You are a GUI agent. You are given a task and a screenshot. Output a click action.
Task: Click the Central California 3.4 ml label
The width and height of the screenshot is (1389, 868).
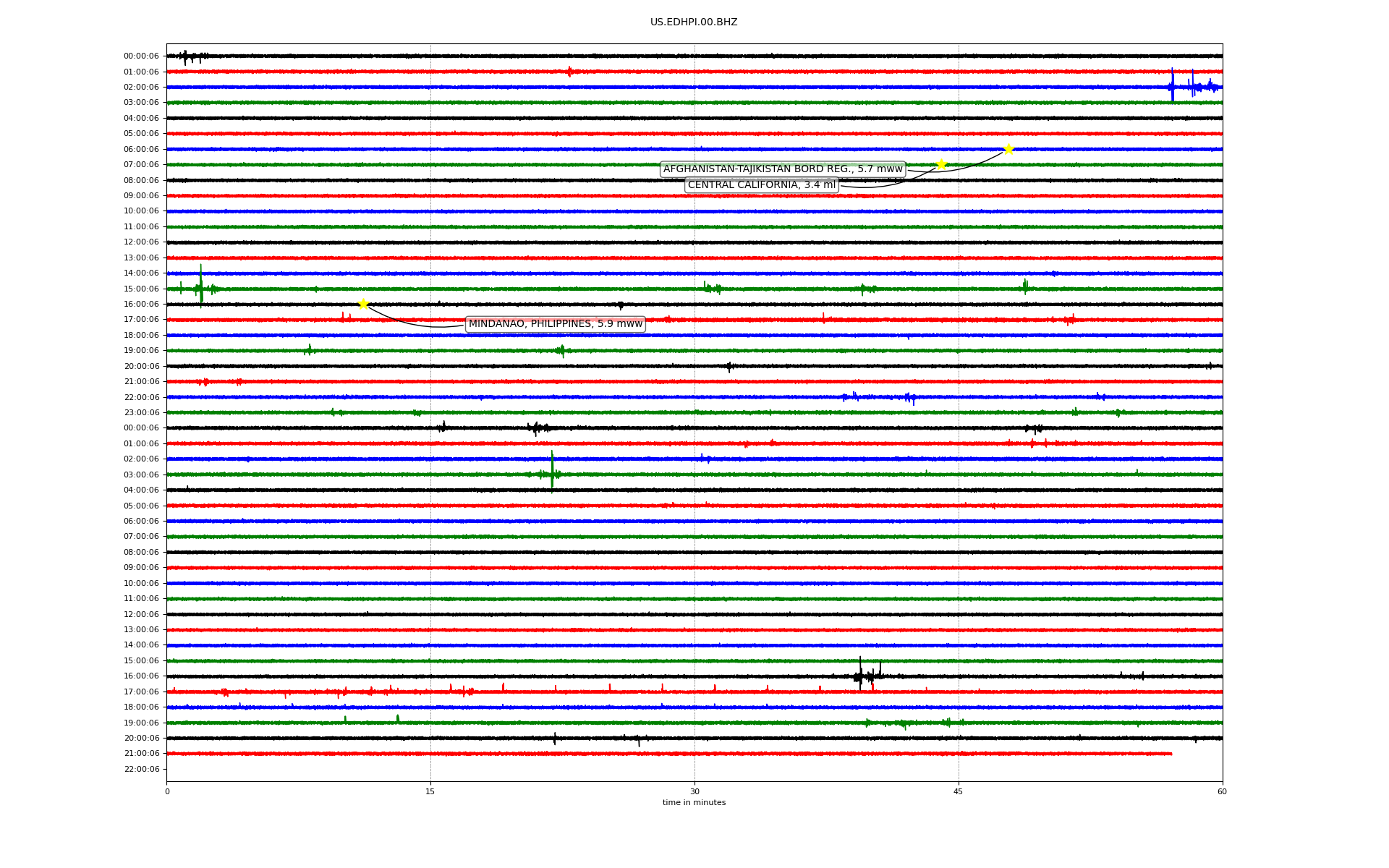761,185
